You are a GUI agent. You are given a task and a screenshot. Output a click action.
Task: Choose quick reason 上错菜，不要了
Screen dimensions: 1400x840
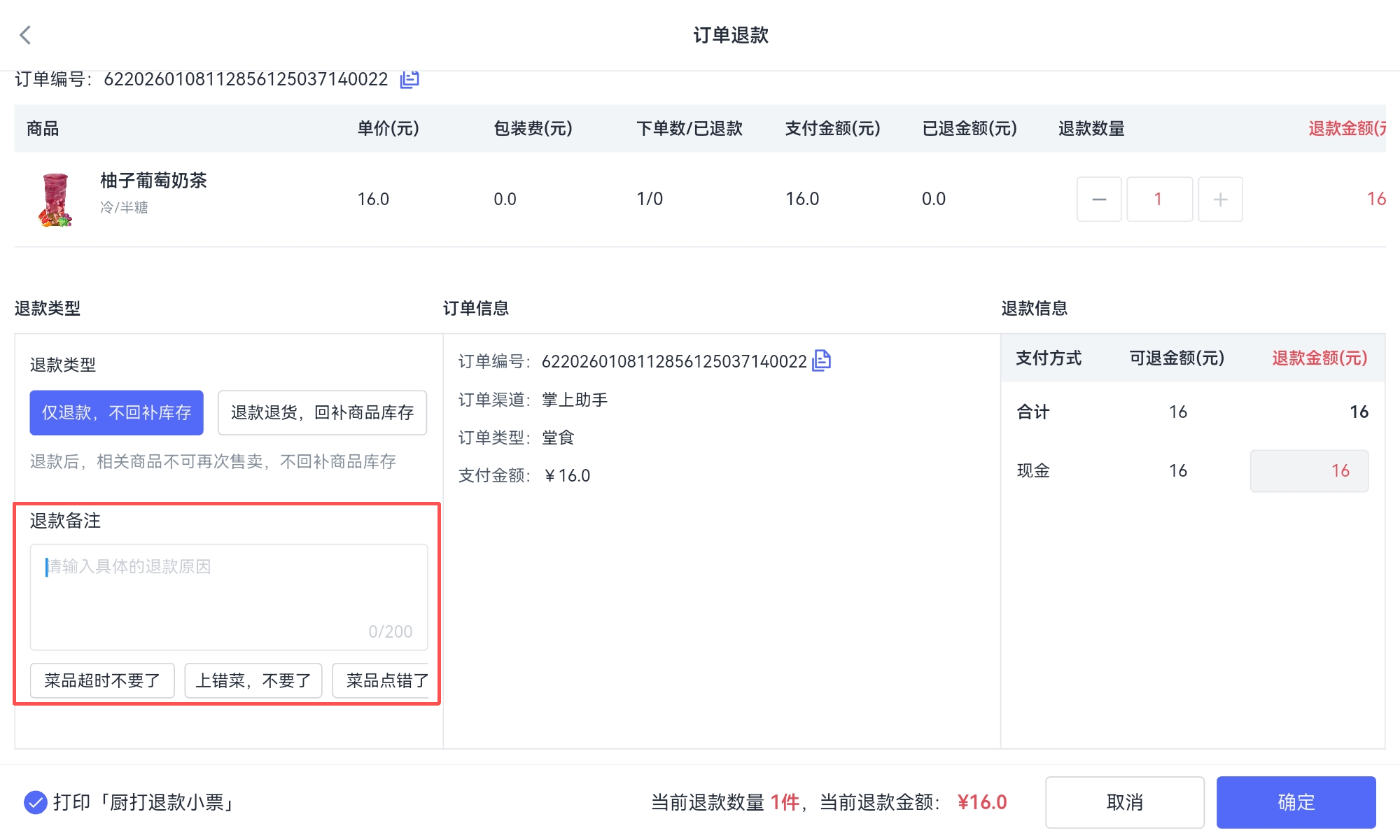coord(253,680)
